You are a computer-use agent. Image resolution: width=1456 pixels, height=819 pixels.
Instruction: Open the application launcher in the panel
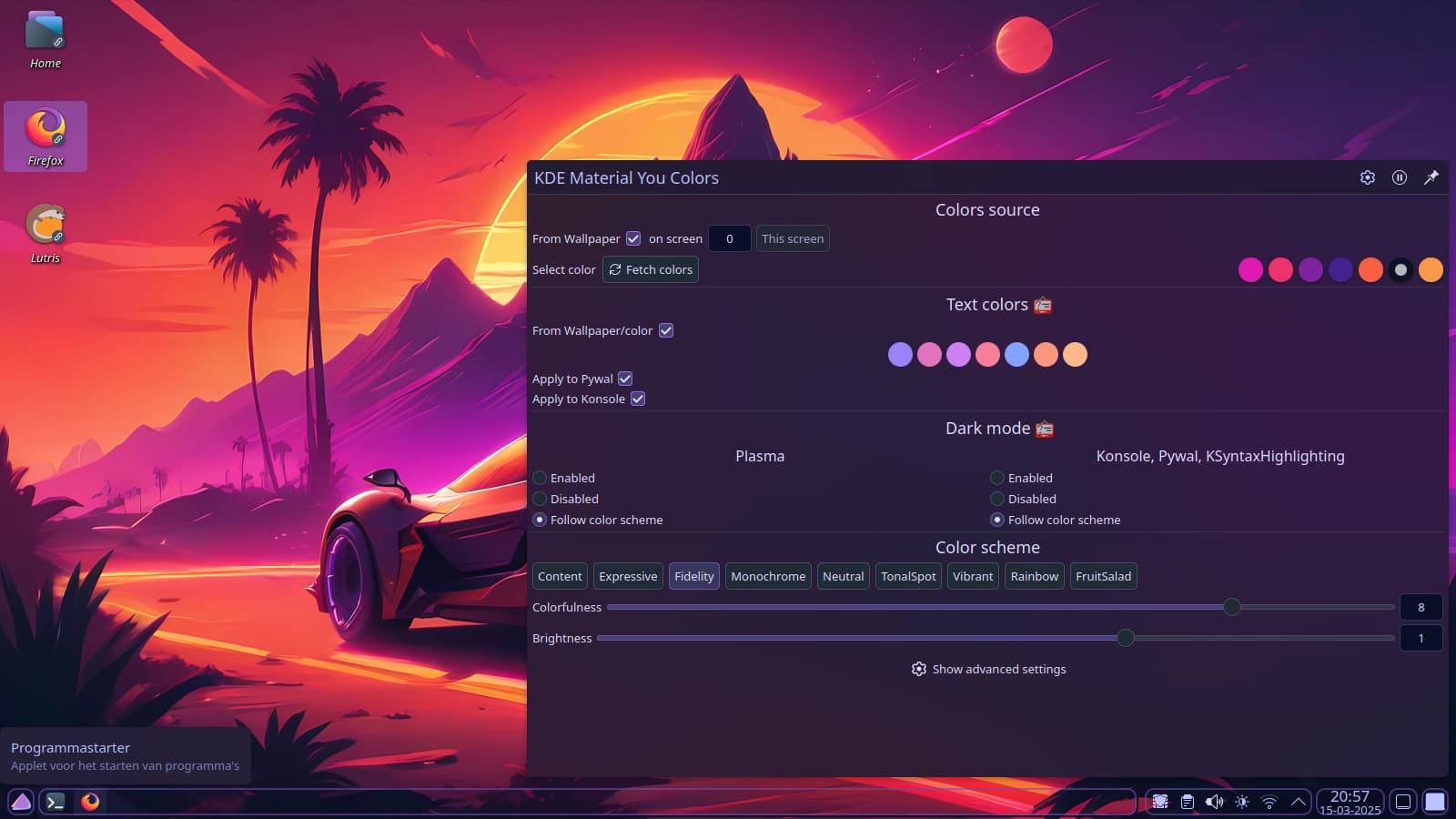pyautogui.click(x=21, y=802)
